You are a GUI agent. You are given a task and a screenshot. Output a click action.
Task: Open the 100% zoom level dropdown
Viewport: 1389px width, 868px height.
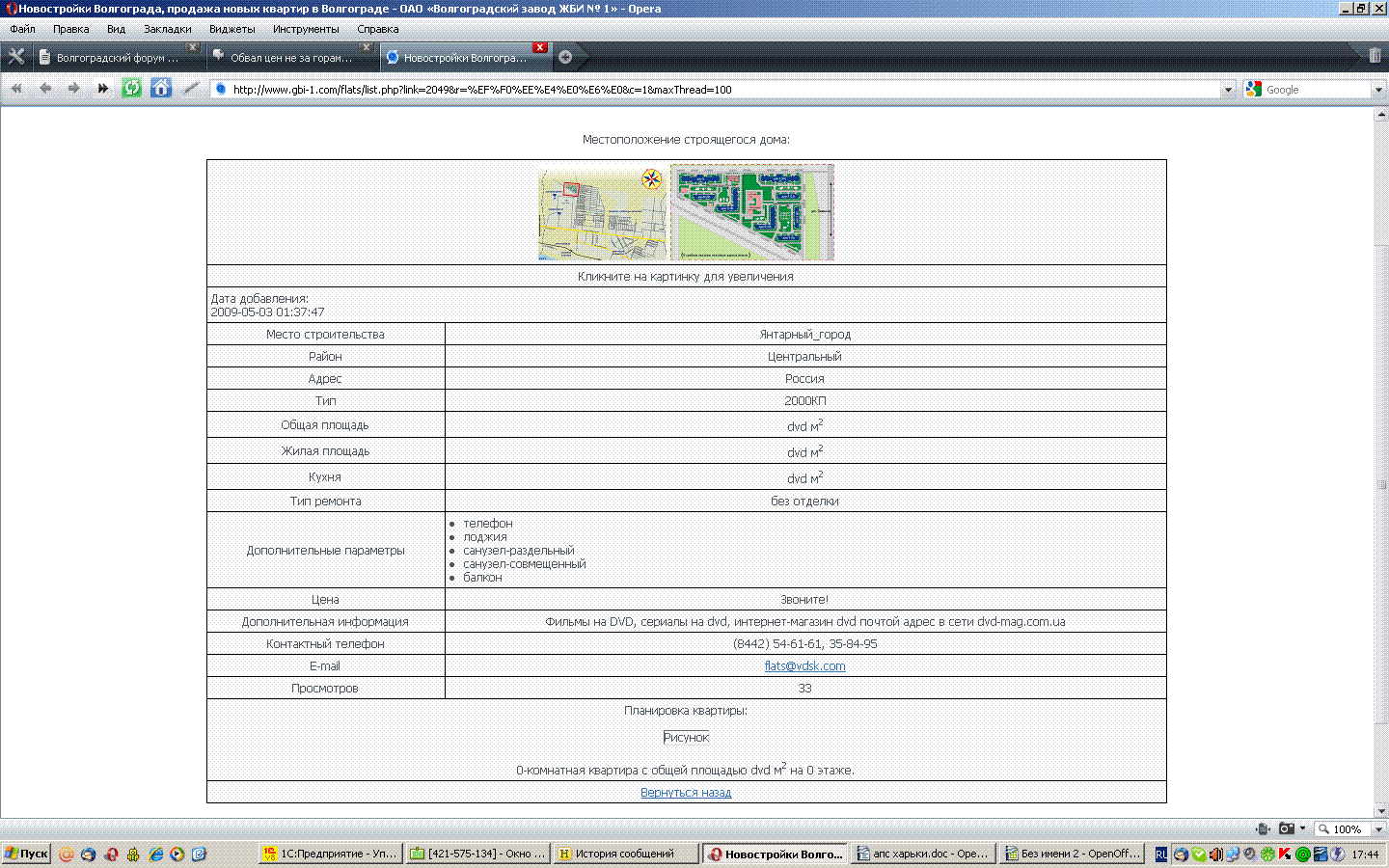1378,829
